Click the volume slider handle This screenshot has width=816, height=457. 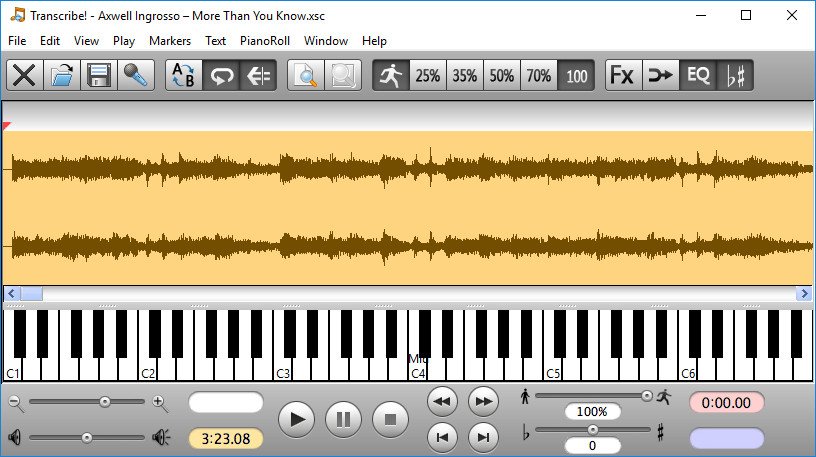86,437
